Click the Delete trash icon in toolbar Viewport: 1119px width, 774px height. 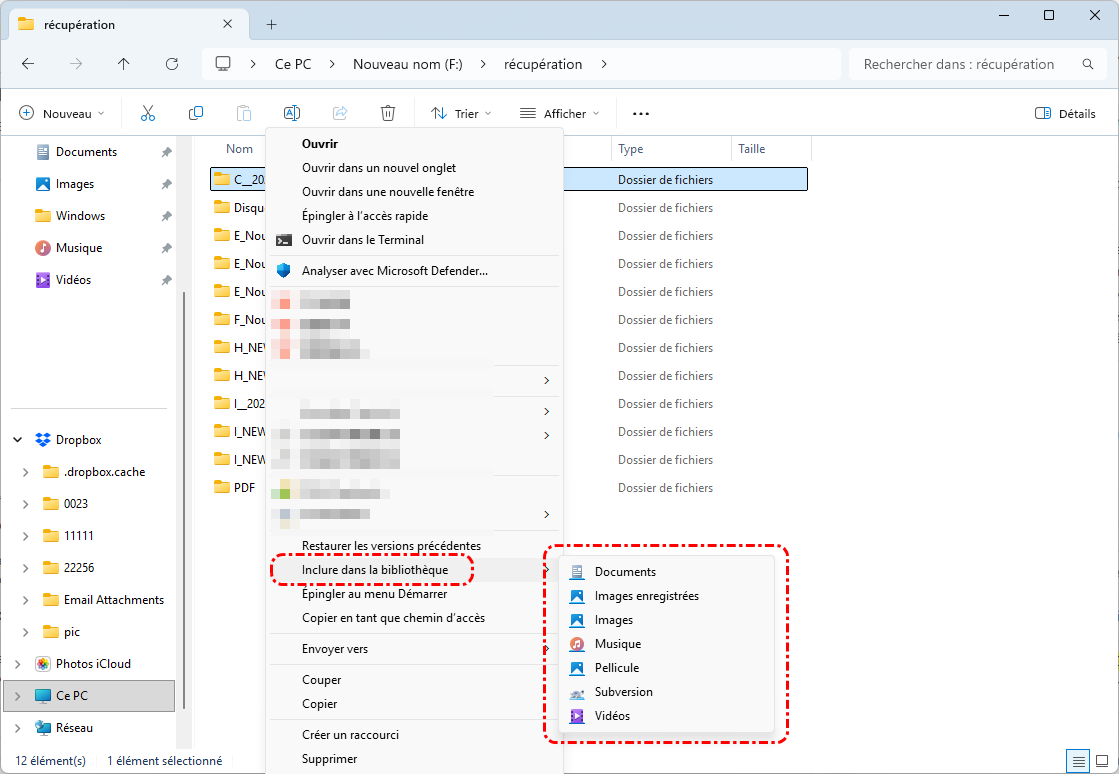388,114
